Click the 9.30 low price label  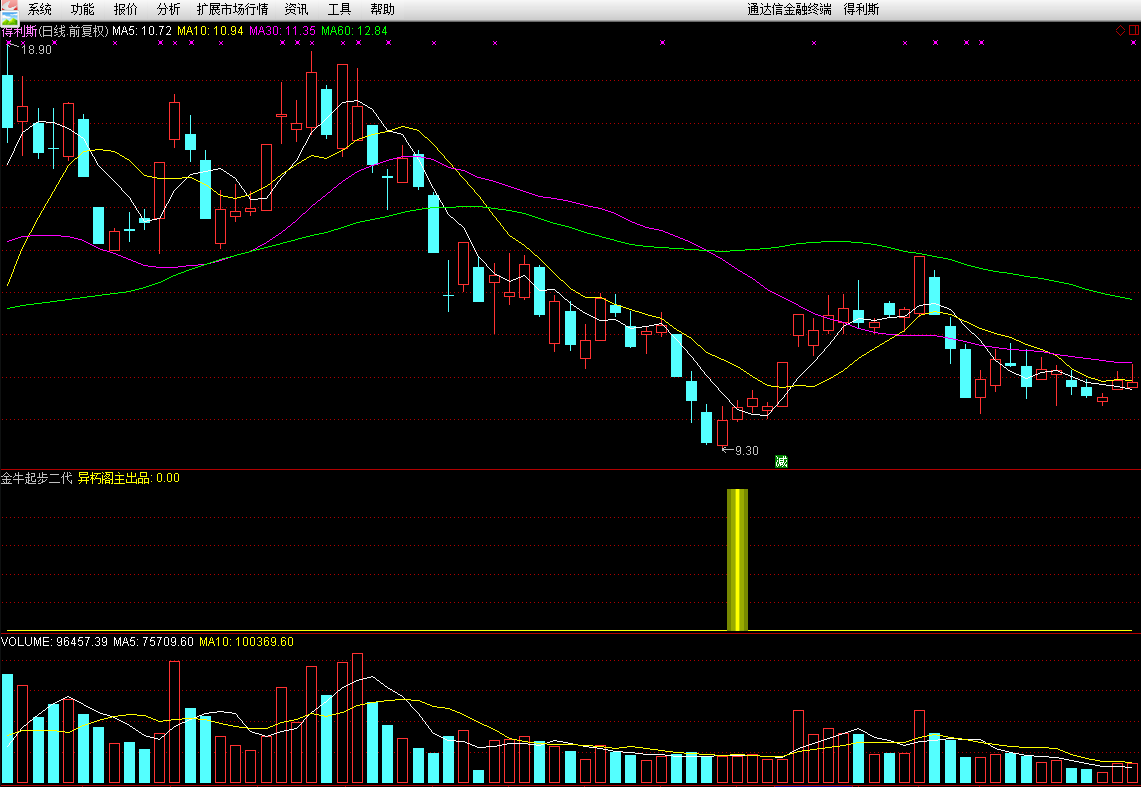(747, 450)
